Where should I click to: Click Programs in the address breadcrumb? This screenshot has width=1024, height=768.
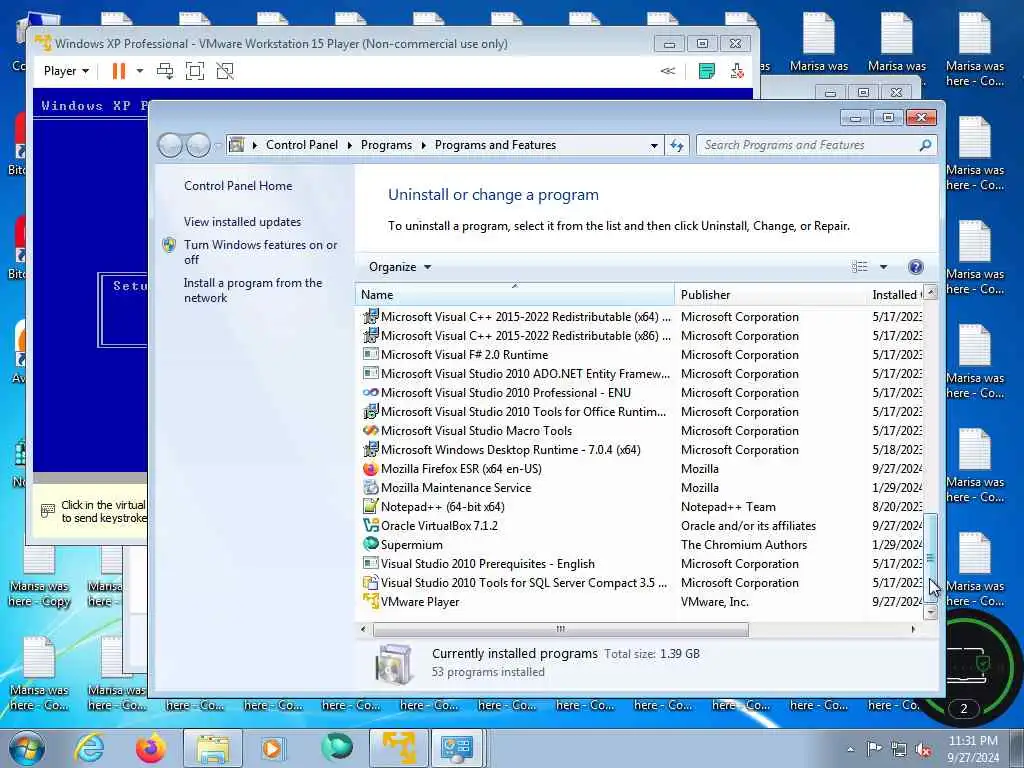click(x=386, y=145)
